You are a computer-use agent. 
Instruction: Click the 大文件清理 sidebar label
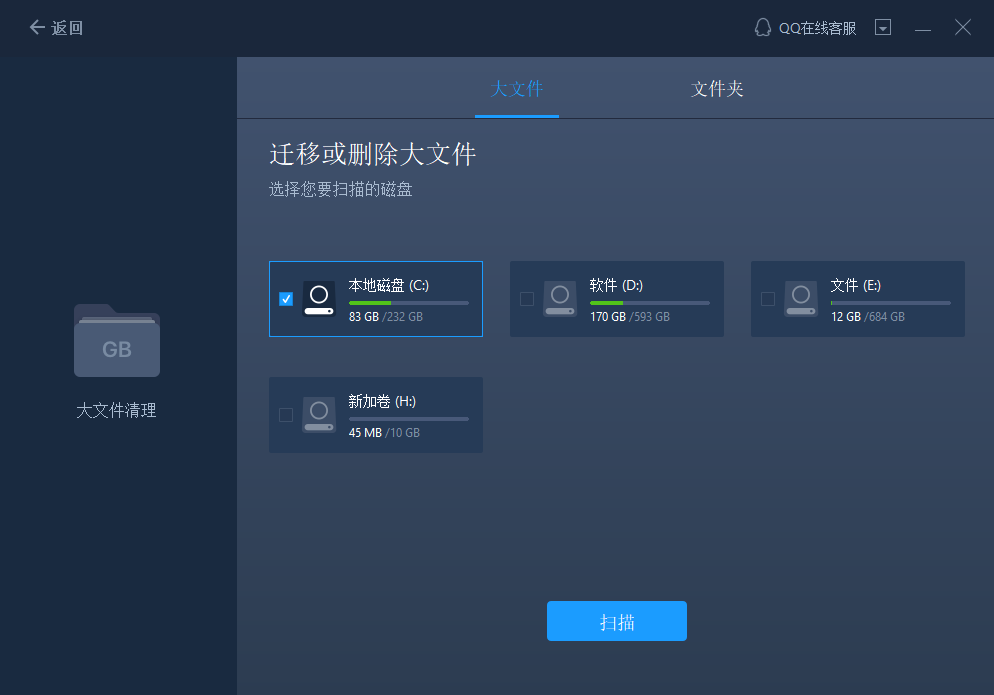coord(116,410)
